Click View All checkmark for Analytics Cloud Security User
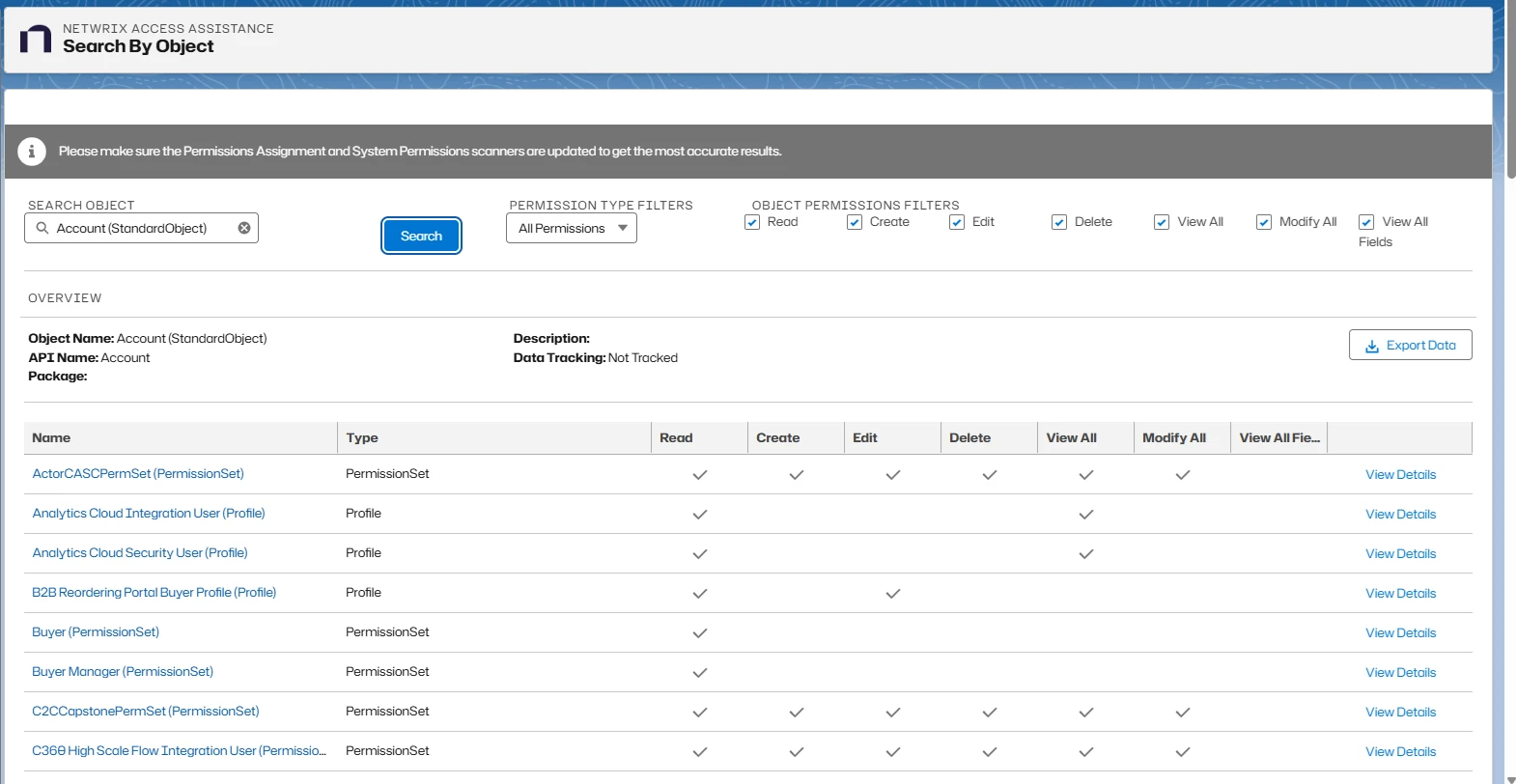Image resolution: width=1516 pixels, height=784 pixels. (1086, 554)
